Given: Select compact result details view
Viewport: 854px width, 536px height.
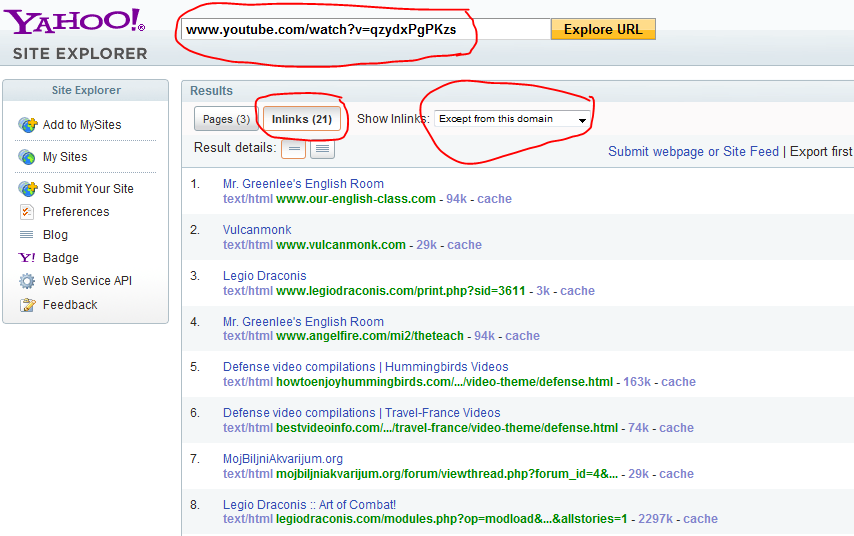Looking at the screenshot, I should (293, 149).
